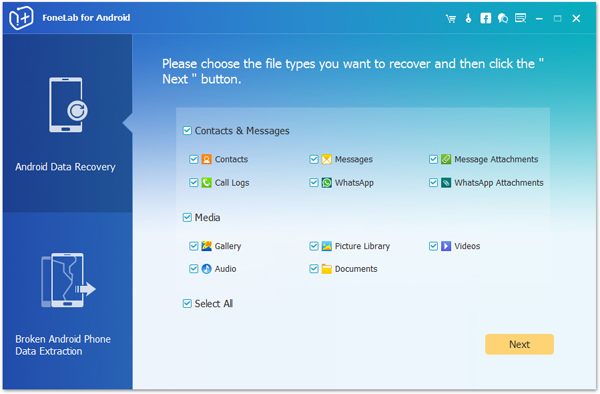Click the Call Logs label
This screenshot has height=394, width=600.
point(232,183)
